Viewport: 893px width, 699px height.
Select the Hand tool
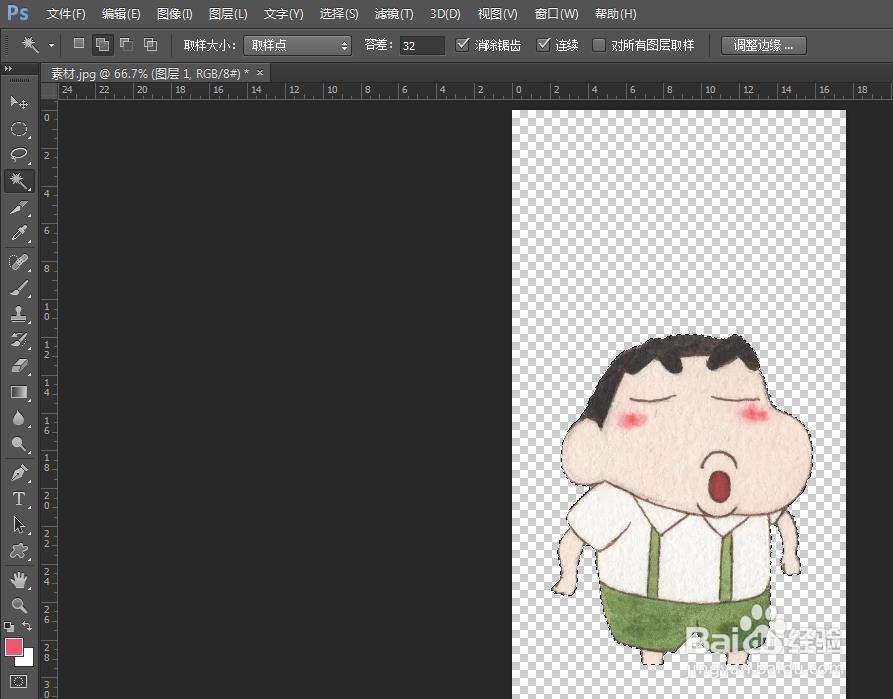19,580
